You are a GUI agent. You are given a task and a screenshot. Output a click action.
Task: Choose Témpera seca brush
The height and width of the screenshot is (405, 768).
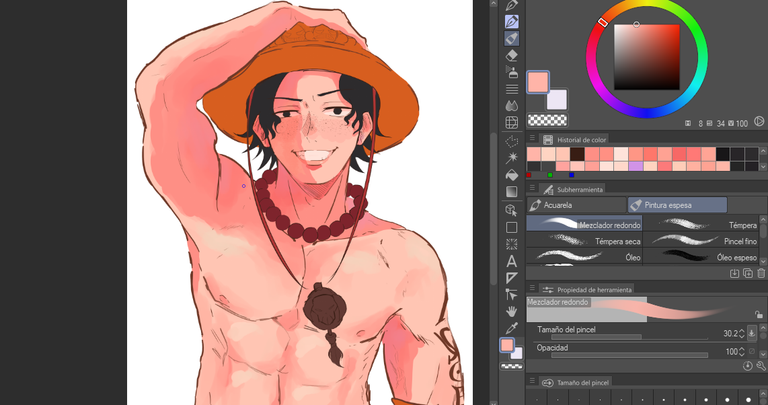coord(584,240)
